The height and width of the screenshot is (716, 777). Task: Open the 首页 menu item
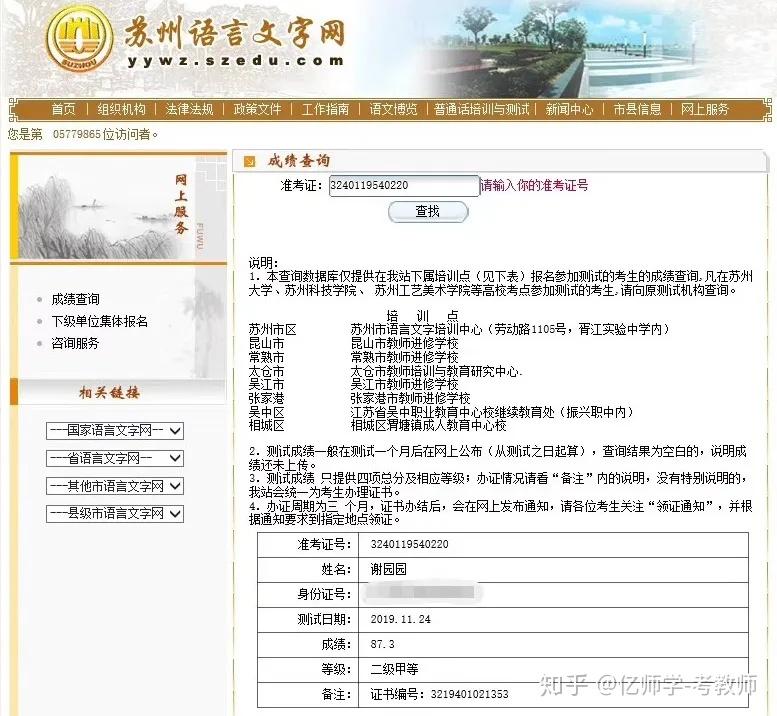pyautogui.click(x=64, y=109)
